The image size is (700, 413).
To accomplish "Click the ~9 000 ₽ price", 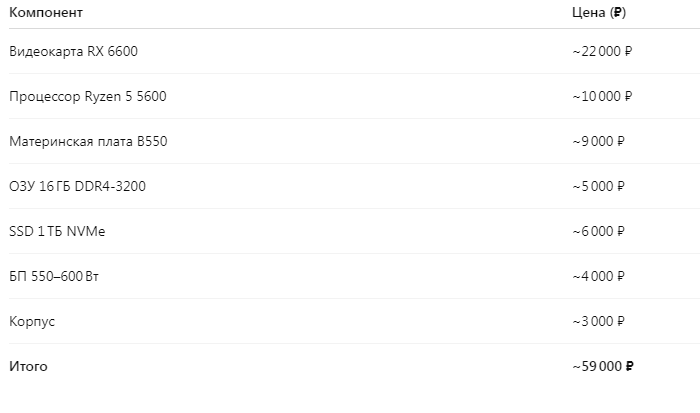I will pos(598,141).
